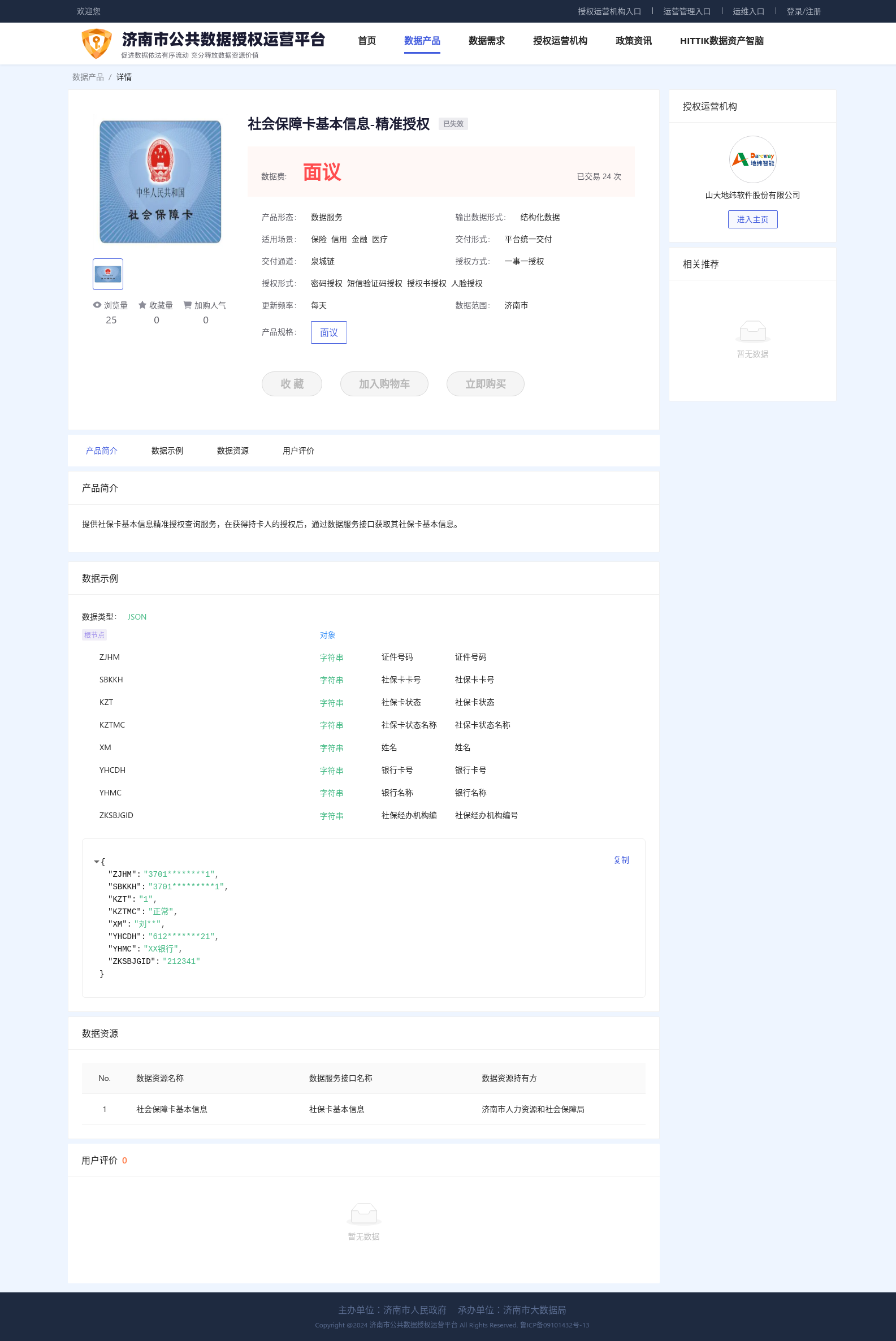Screen dimensions: 896x1341
Task: Select the SBKKH field row
Action: [x=363, y=680]
